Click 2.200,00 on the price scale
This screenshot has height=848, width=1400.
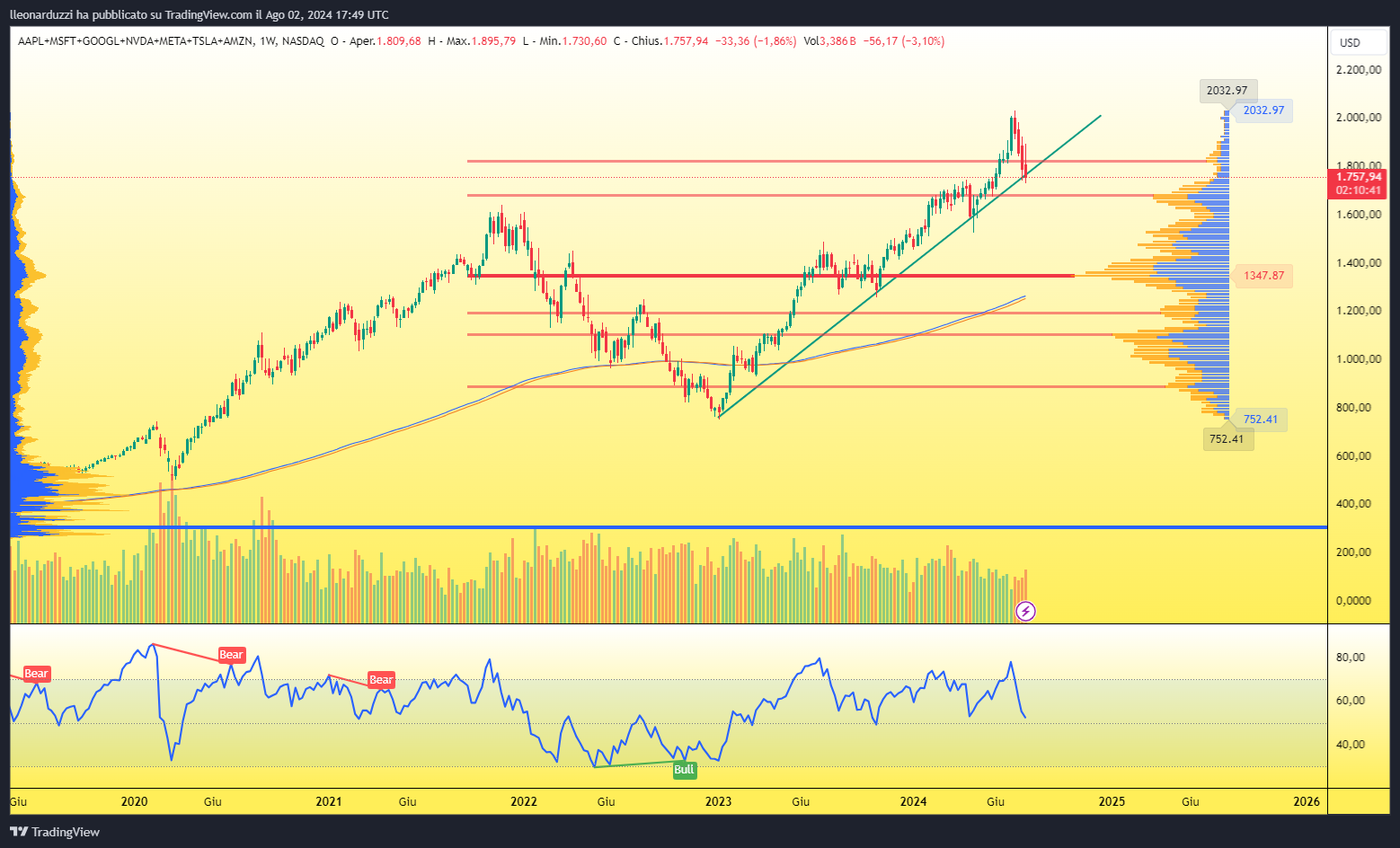point(1359,70)
